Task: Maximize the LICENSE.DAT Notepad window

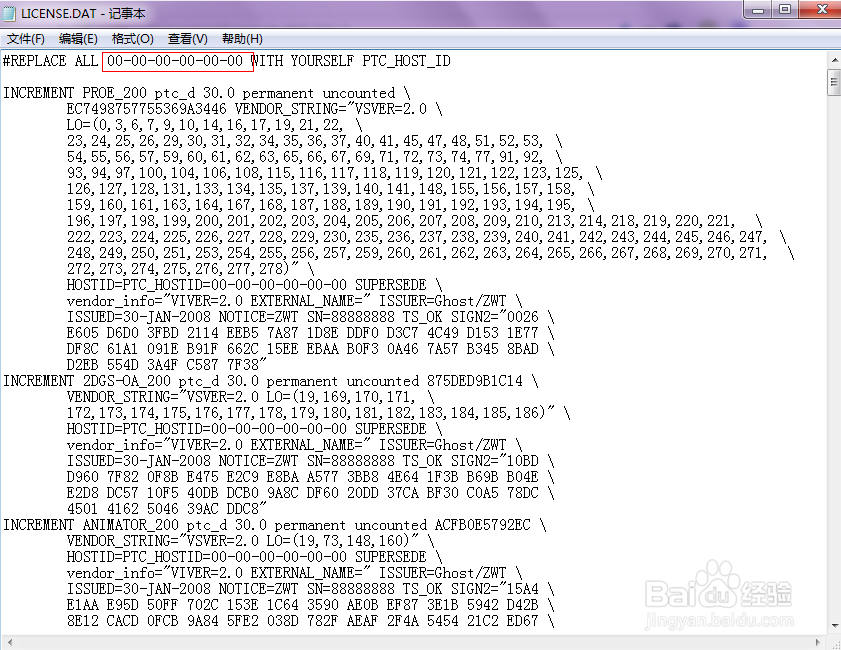Action: 785,10
